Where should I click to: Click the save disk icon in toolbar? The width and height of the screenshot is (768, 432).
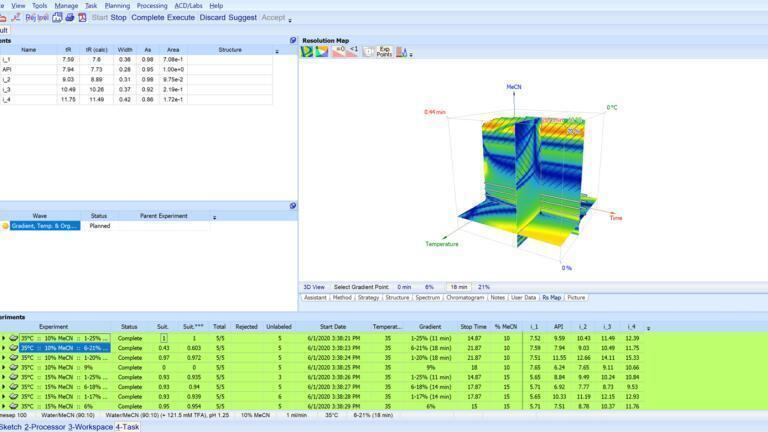coord(57,18)
